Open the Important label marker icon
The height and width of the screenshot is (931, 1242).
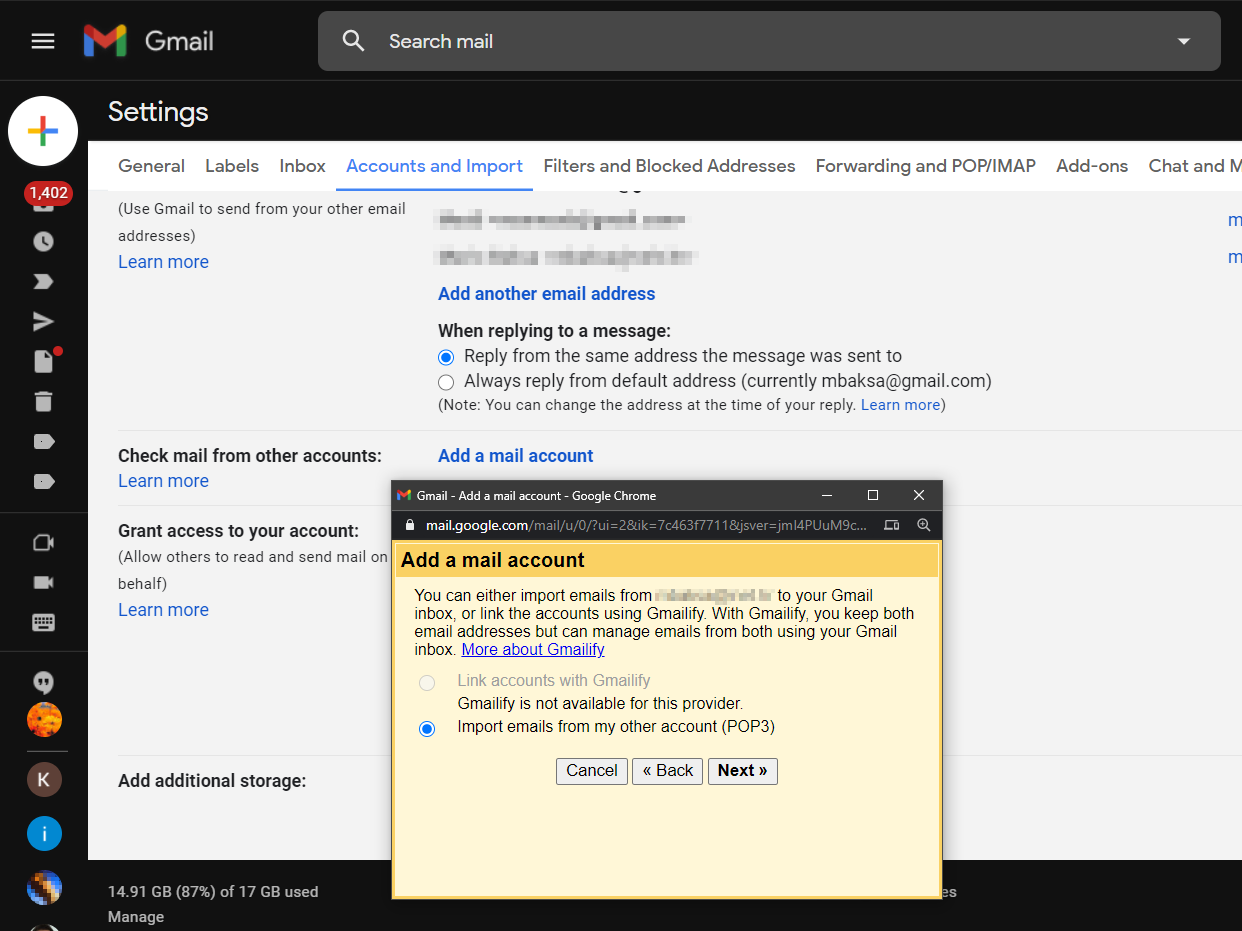[x=43, y=281]
